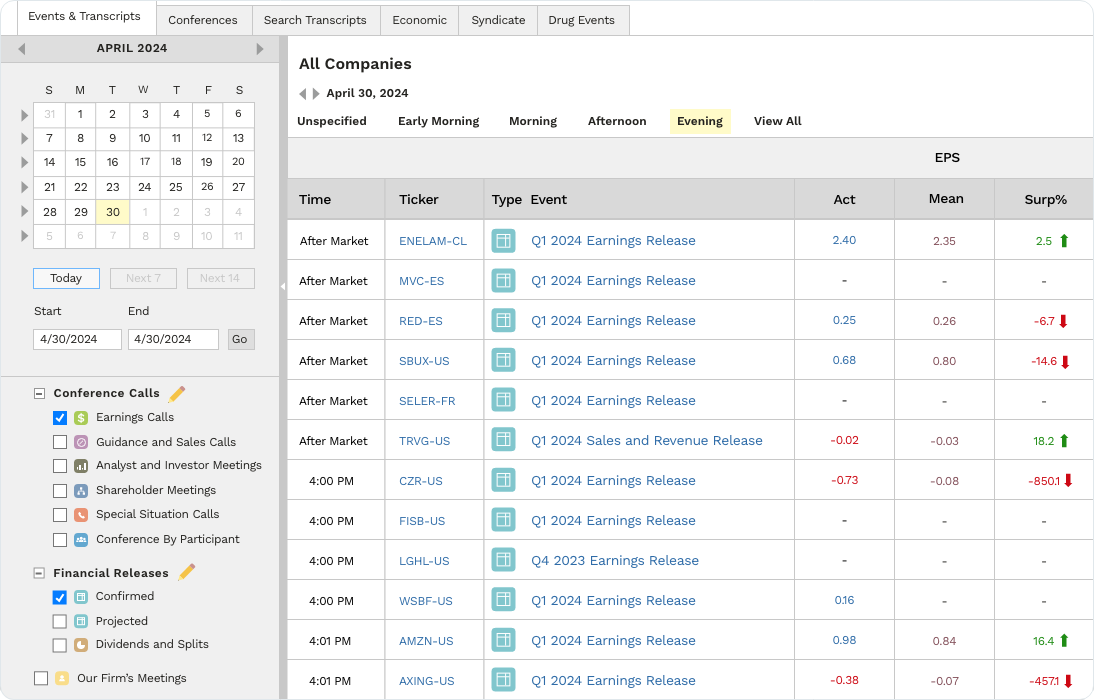Edit Financial Releases with pencil icon
The height and width of the screenshot is (700, 1094).
pyautogui.click(x=186, y=573)
